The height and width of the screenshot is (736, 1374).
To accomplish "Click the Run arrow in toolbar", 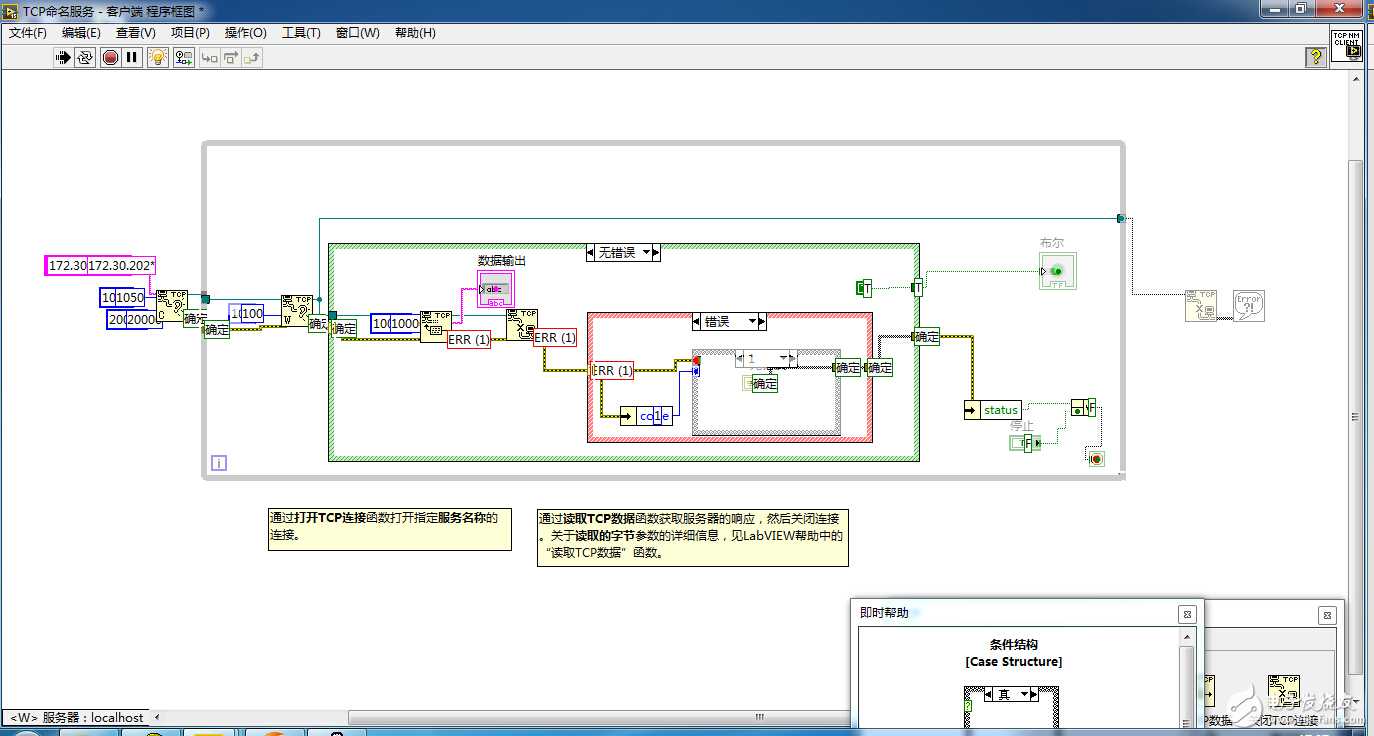I will tap(63, 58).
